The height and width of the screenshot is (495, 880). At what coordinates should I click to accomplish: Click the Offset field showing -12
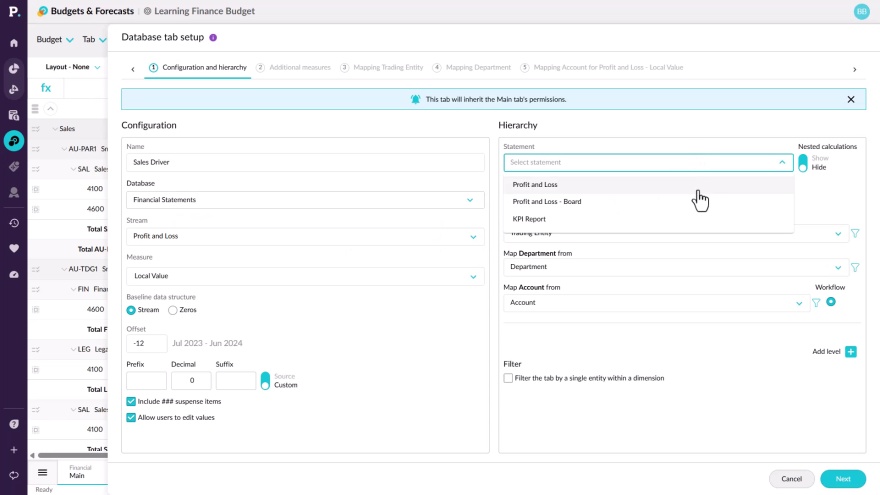pyautogui.click(x=146, y=343)
